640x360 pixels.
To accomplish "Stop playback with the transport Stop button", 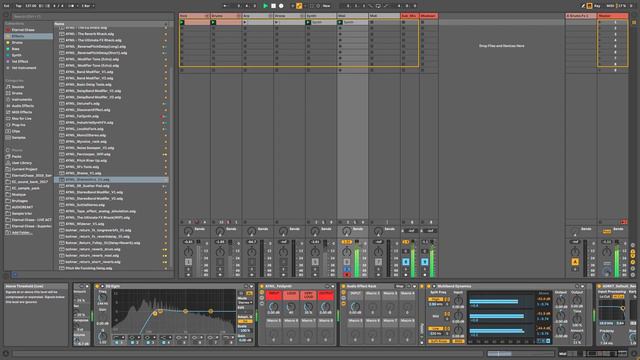I will point(273,6).
